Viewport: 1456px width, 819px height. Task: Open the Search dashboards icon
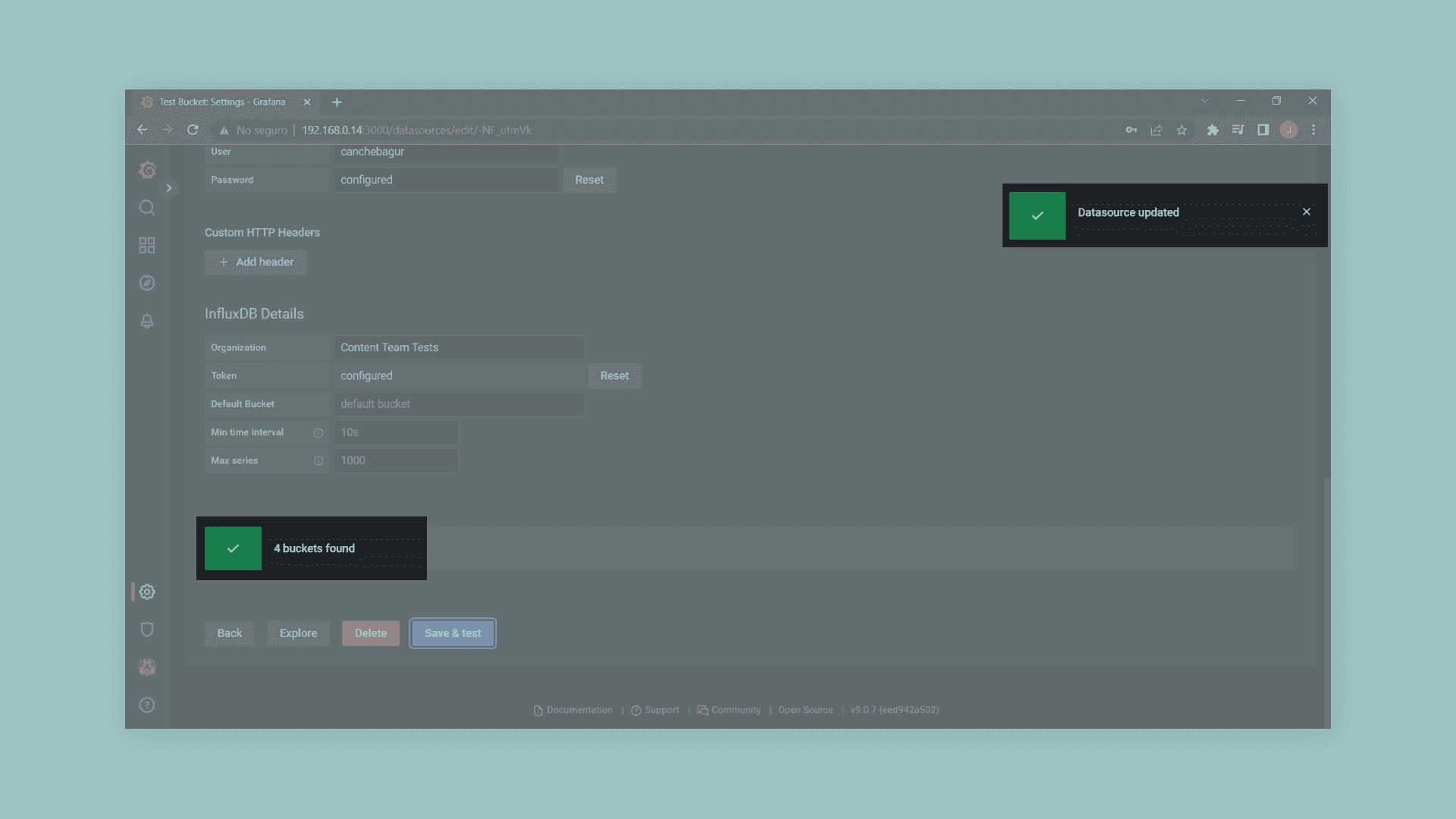(147, 208)
